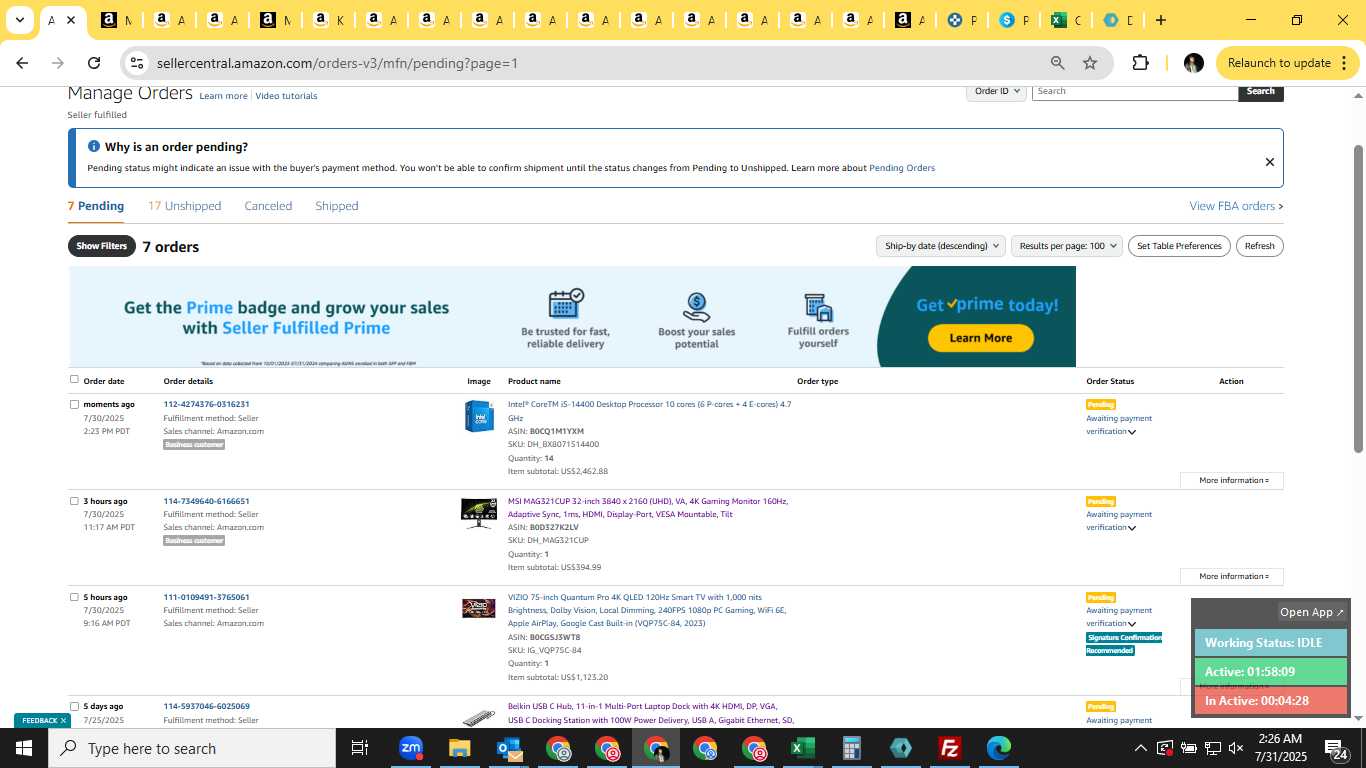This screenshot has width=1366, height=768.
Task: Open the Results per page: 100 dropdown
Action: point(1066,246)
